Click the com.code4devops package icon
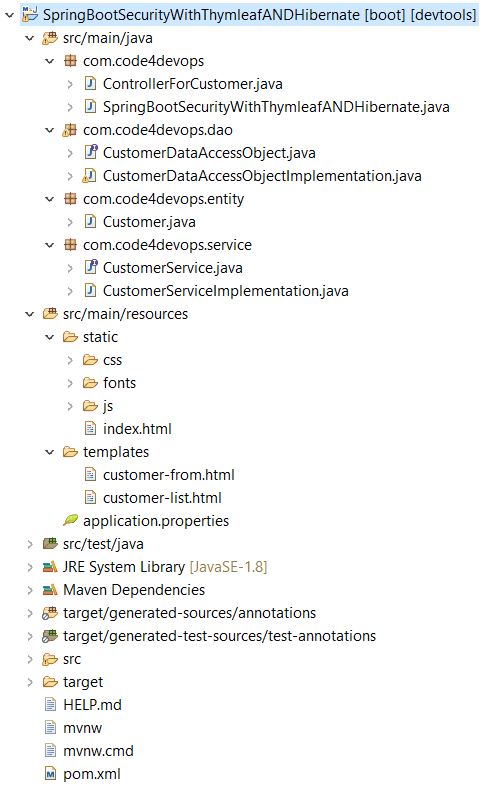Viewport: 485px width, 786px height. (70, 61)
